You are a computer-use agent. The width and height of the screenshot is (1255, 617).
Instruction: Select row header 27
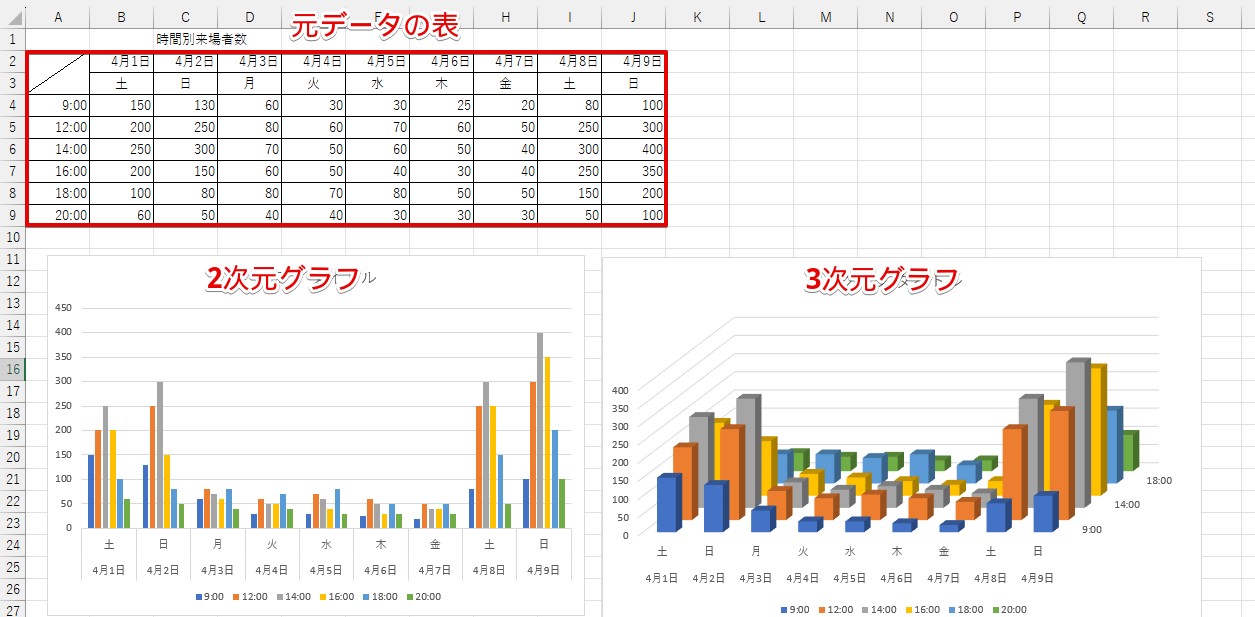click(12, 610)
